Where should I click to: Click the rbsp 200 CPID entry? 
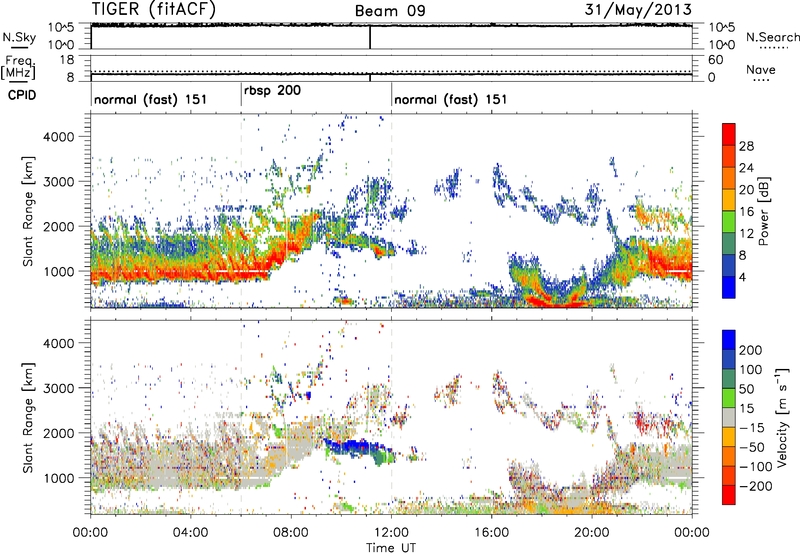click(272, 90)
